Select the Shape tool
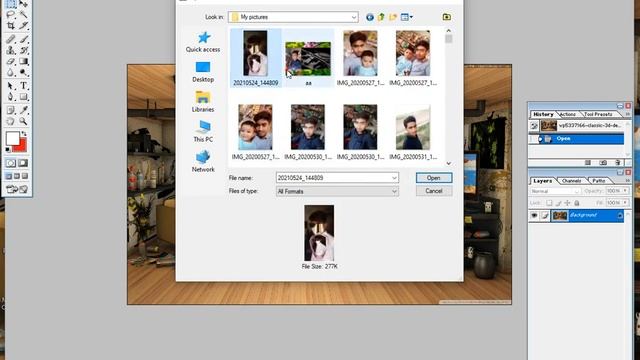 [x=24, y=97]
